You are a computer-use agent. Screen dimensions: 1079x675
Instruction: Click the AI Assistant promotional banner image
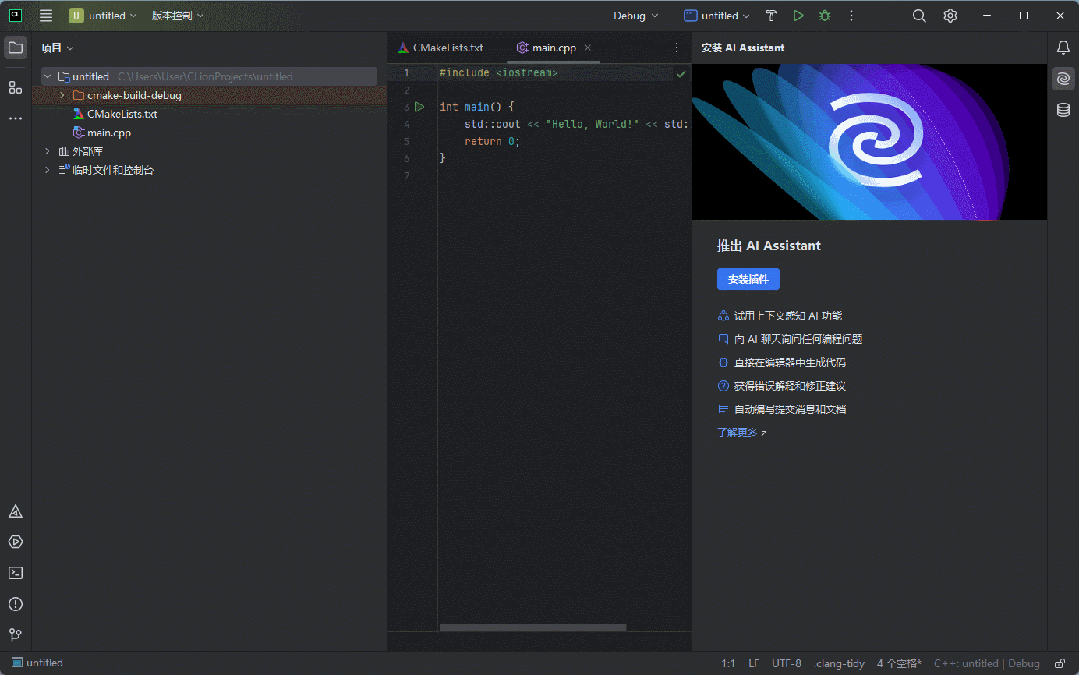[x=869, y=142]
